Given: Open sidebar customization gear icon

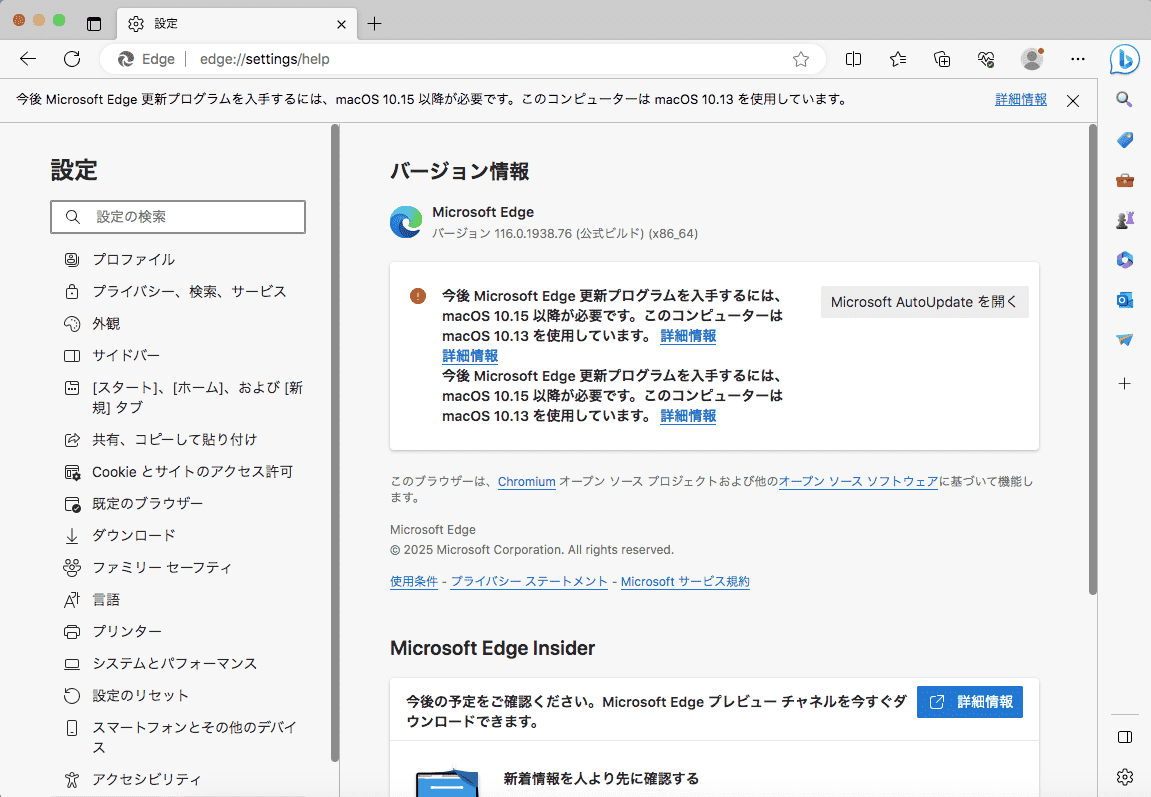Looking at the screenshot, I should pos(1125,776).
